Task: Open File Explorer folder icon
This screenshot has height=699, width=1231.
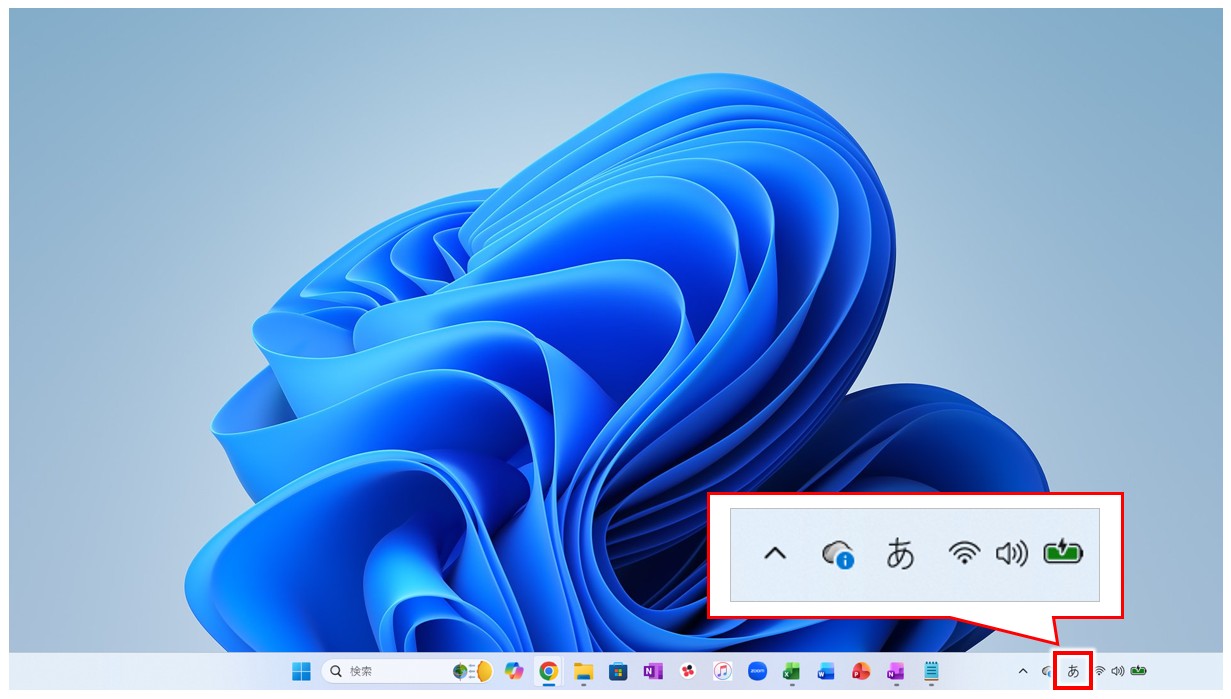Action: (x=583, y=671)
